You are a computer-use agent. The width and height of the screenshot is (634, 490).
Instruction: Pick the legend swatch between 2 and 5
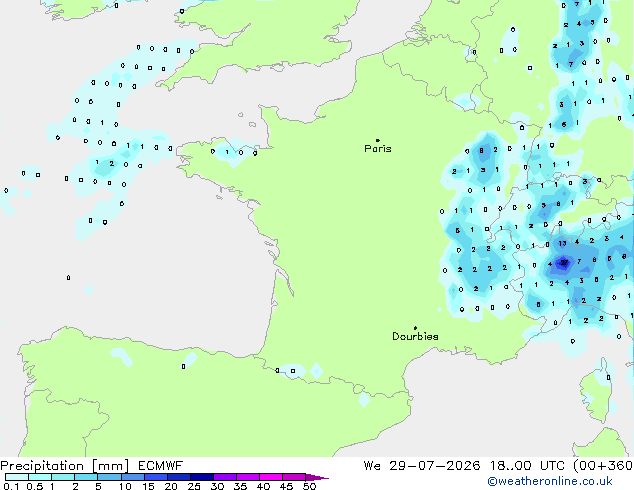(x=86, y=477)
